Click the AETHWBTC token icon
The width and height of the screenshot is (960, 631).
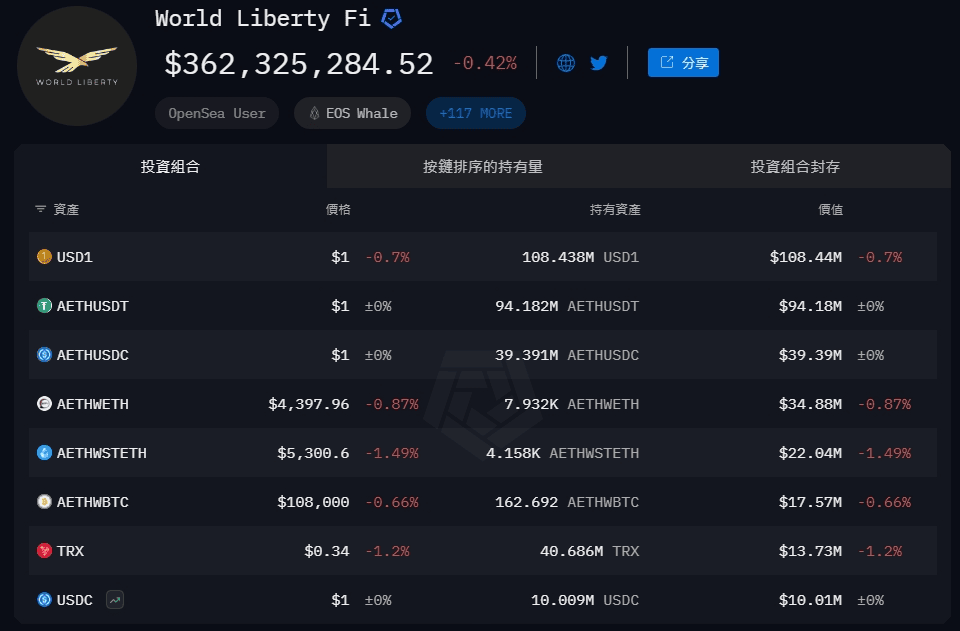[44, 502]
